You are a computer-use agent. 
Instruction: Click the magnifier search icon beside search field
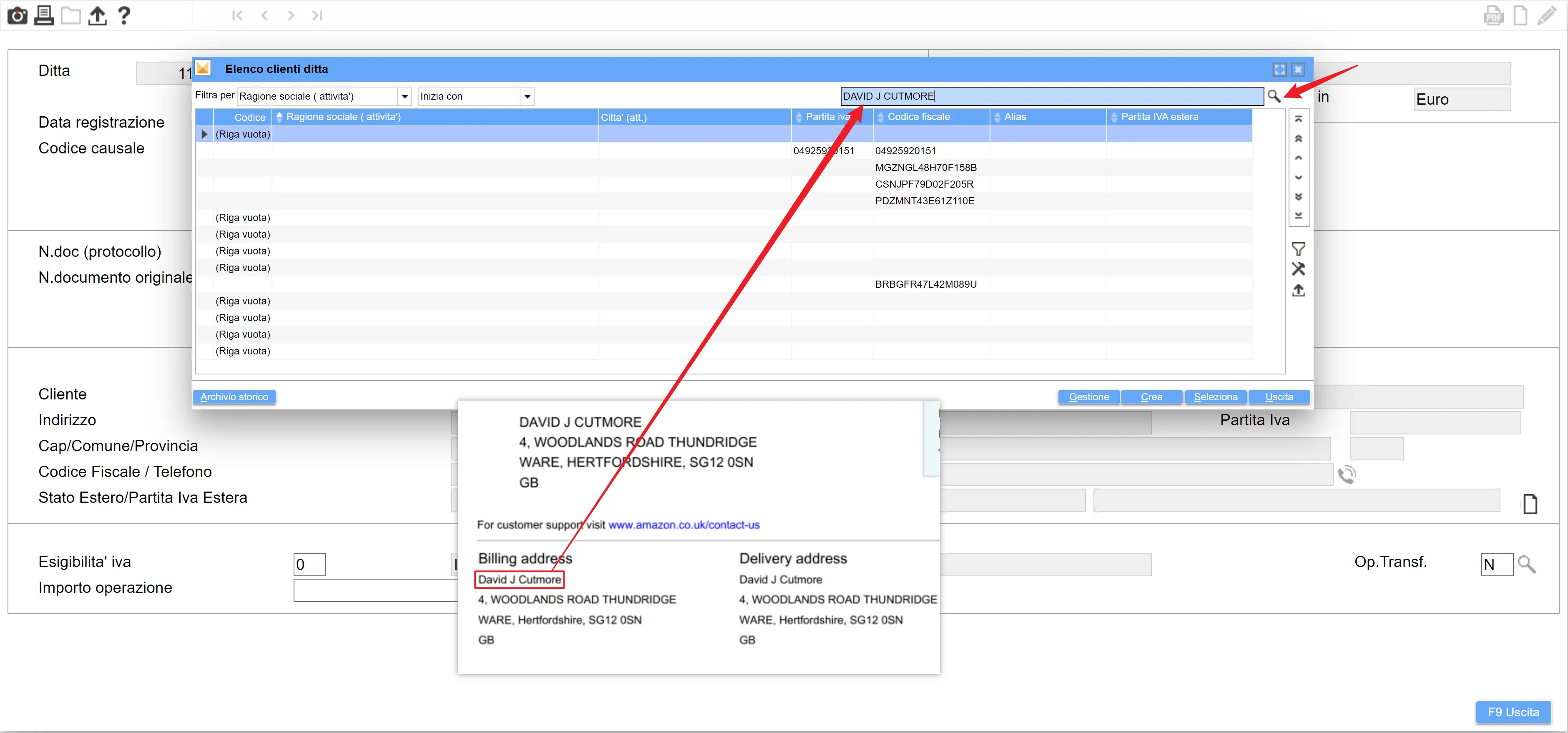[x=1274, y=96]
